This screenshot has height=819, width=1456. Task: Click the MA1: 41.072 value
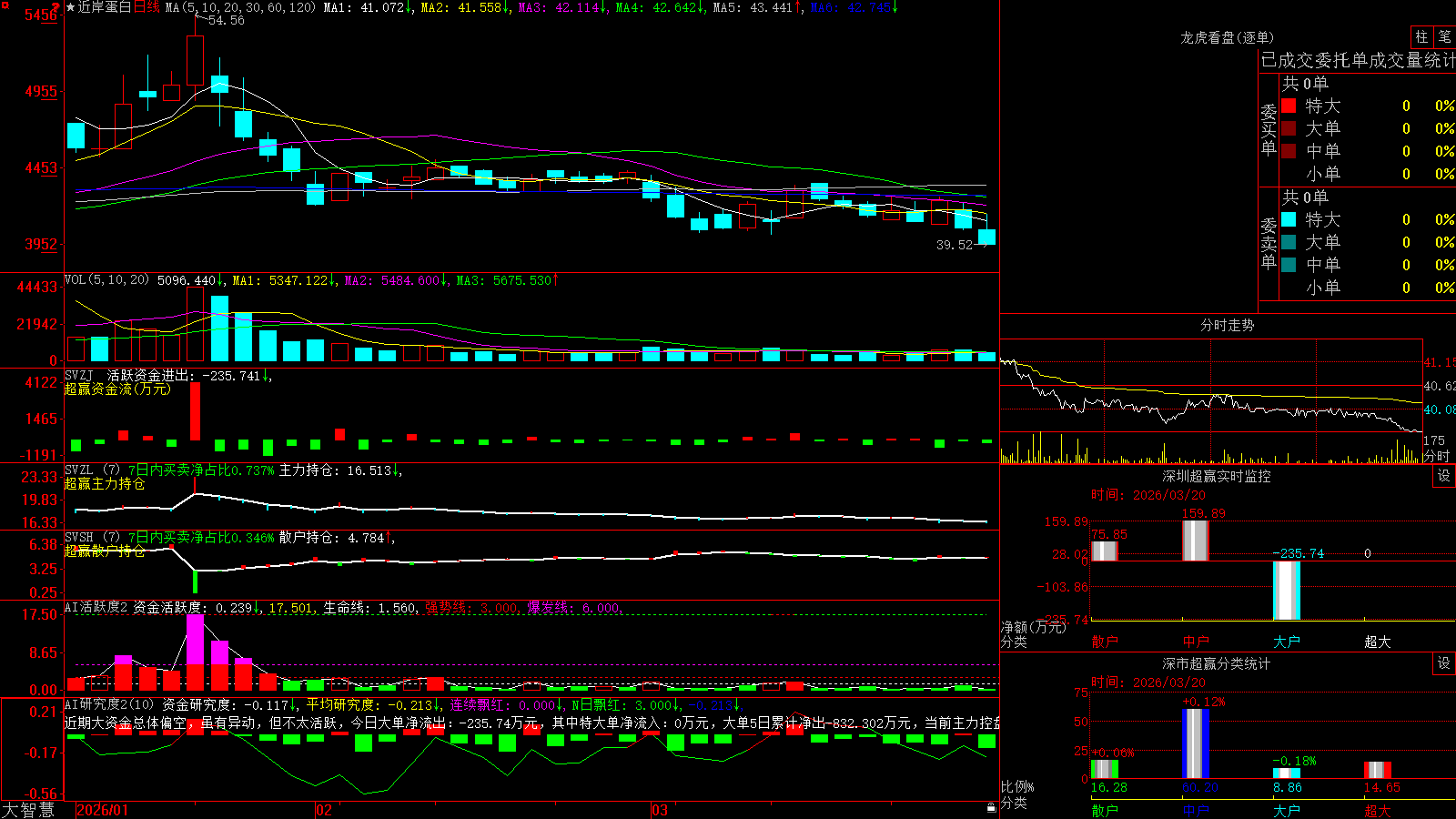(x=367, y=7)
